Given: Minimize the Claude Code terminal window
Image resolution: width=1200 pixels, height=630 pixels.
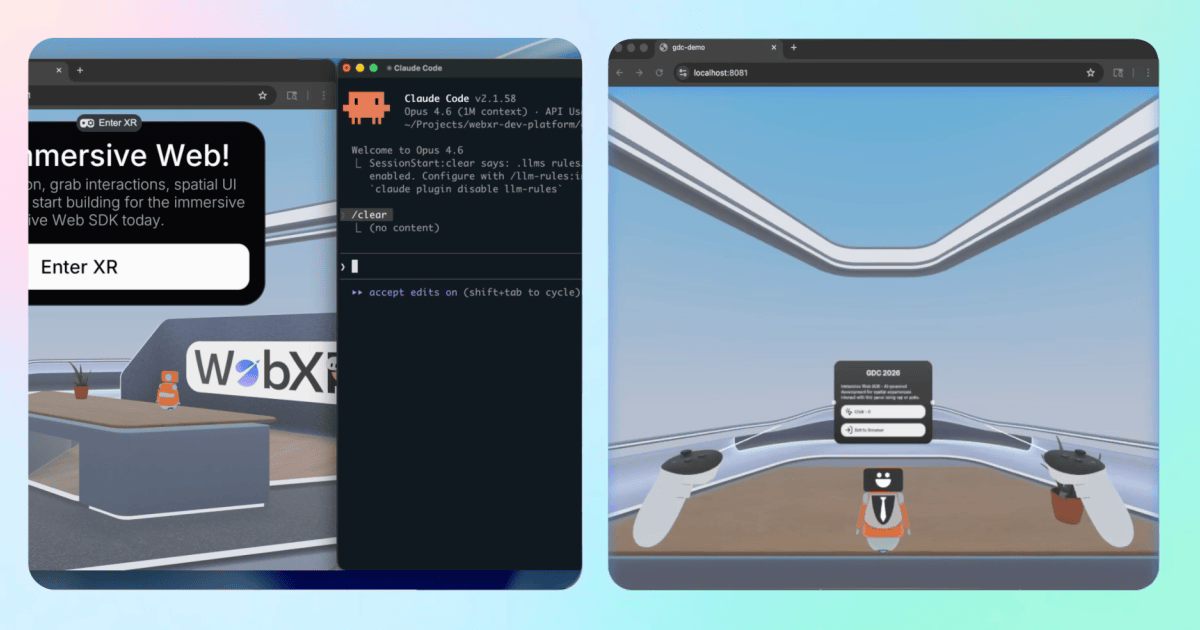Looking at the screenshot, I should [x=360, y=68].
